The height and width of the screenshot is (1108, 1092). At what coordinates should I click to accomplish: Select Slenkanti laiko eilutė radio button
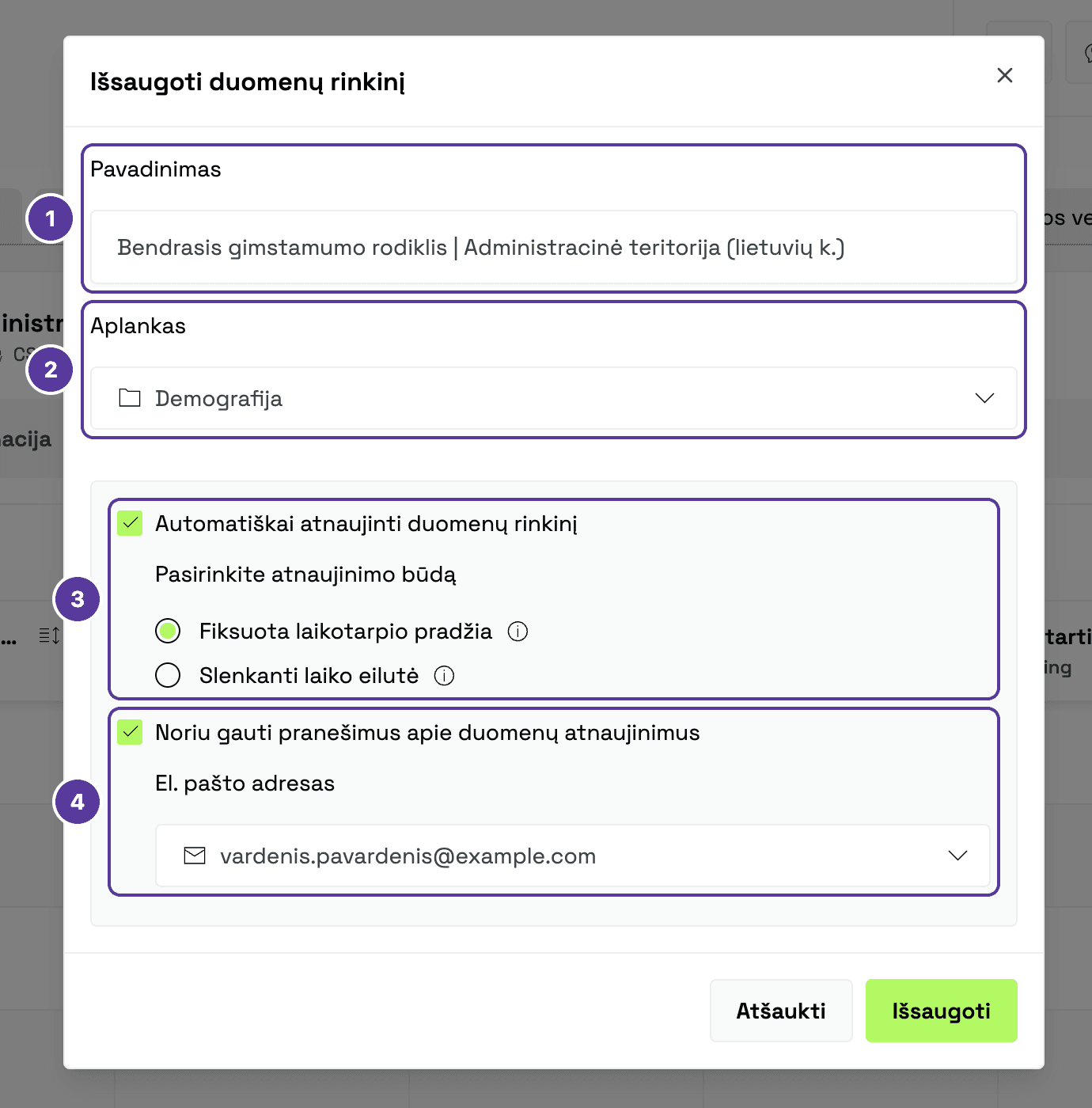tap(168, 675)
